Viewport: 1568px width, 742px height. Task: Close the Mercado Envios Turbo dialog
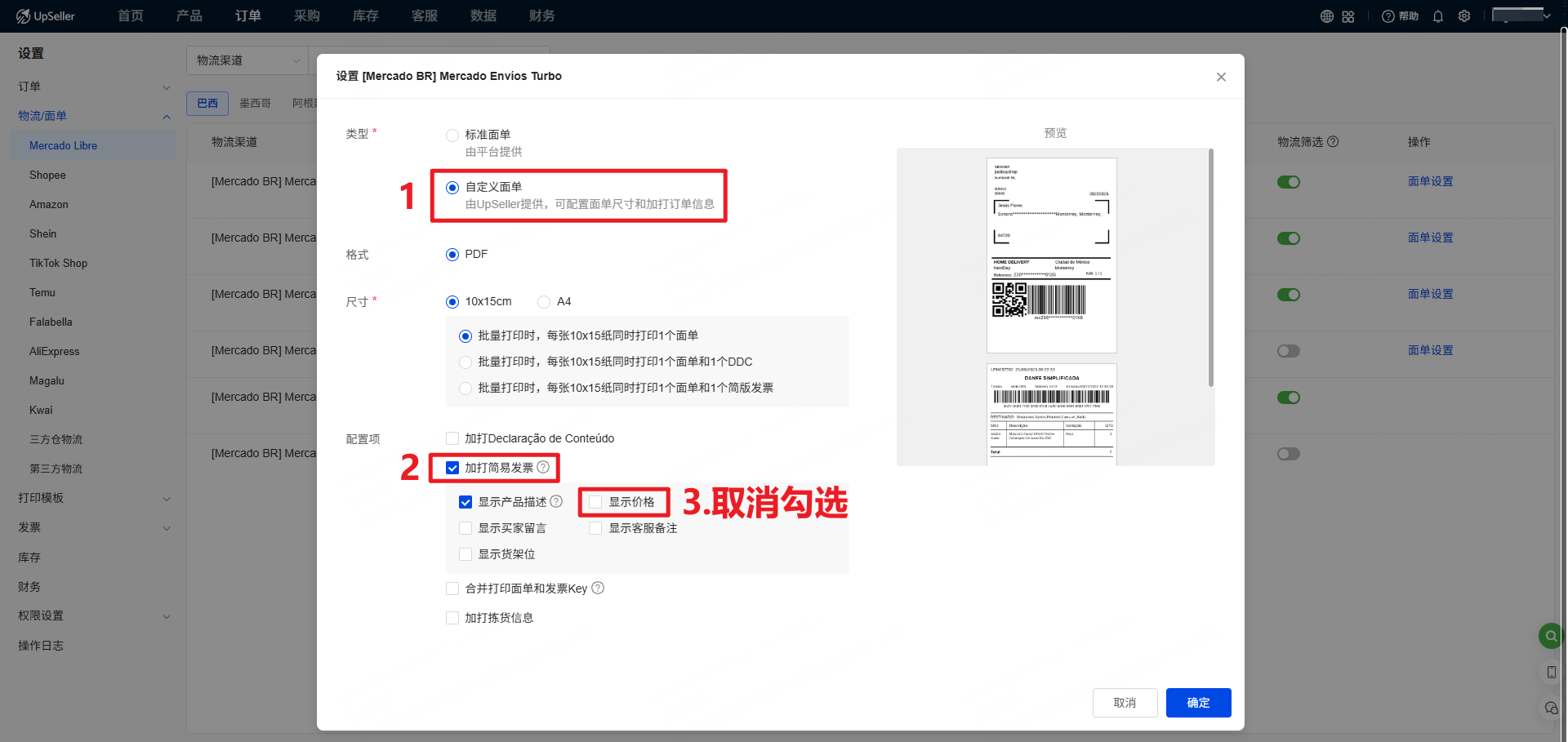pos(1221,77)
